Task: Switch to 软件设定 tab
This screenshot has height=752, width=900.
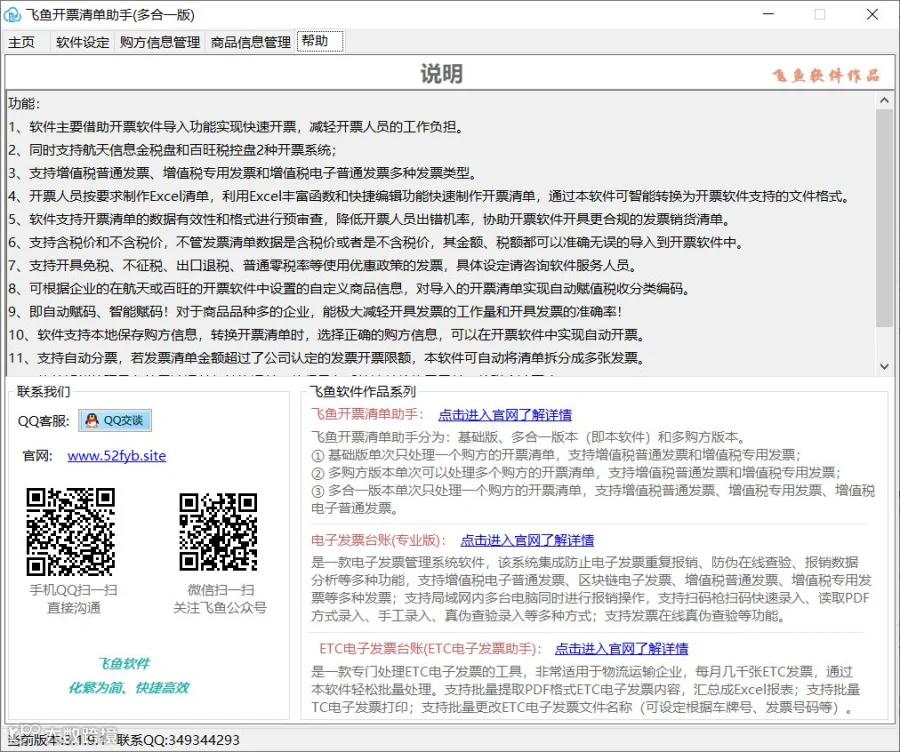Action: click(83, 42)
